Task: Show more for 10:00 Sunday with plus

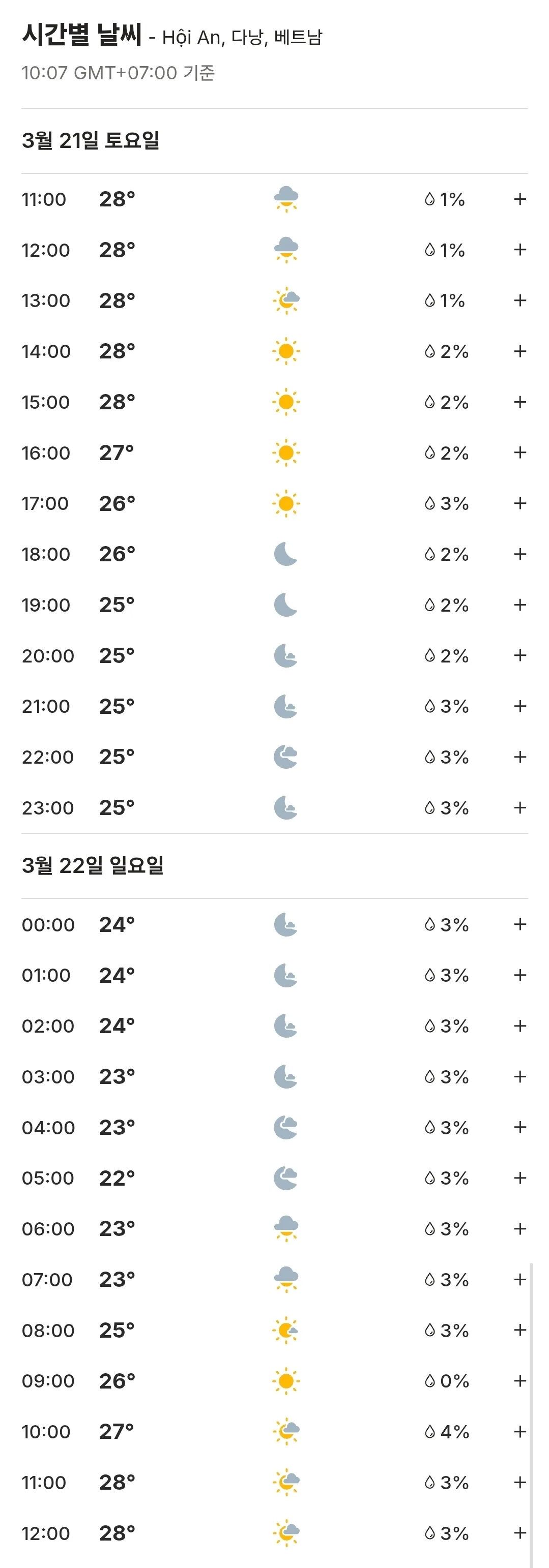Action: (520, 1432)
